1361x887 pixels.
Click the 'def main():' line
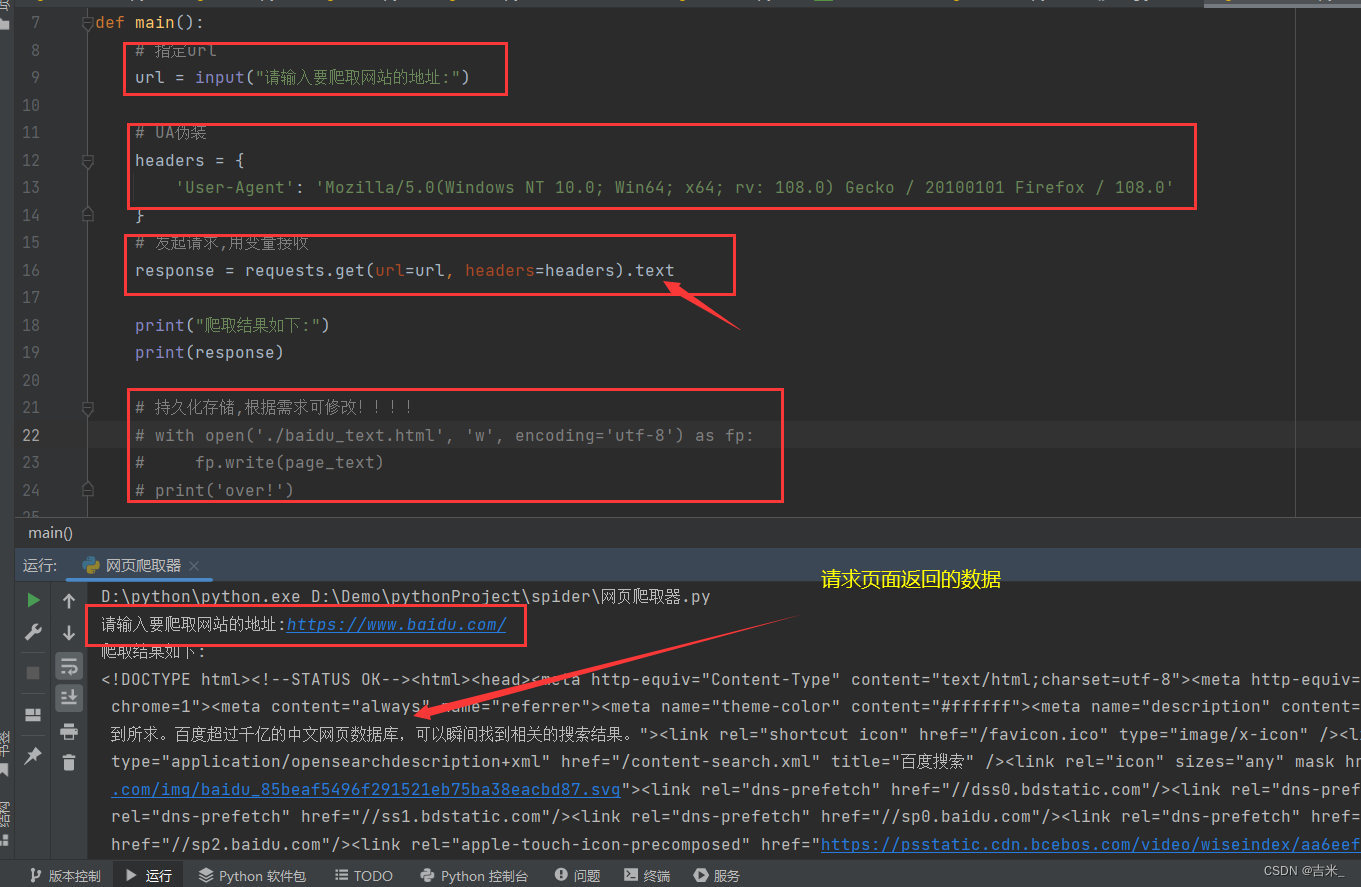click(150, 22)
